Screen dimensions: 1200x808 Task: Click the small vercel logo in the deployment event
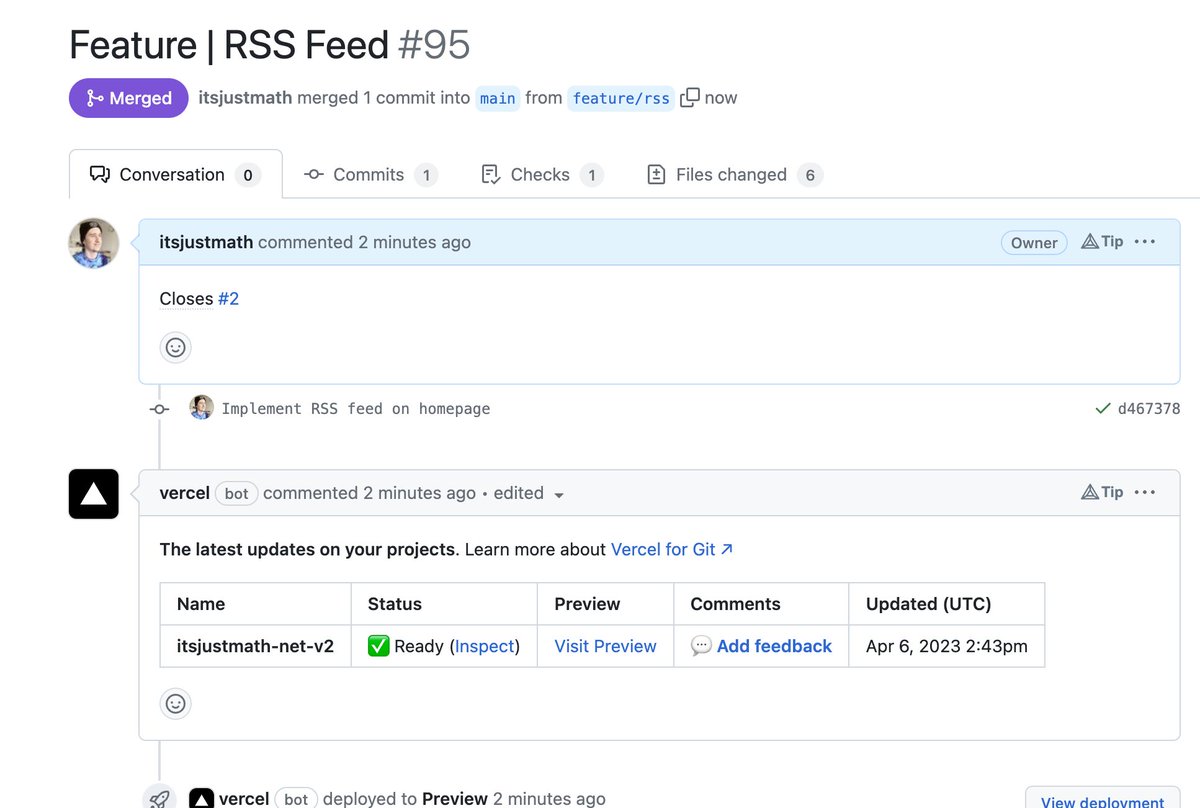pyautogui.click(x=201, y=799)
